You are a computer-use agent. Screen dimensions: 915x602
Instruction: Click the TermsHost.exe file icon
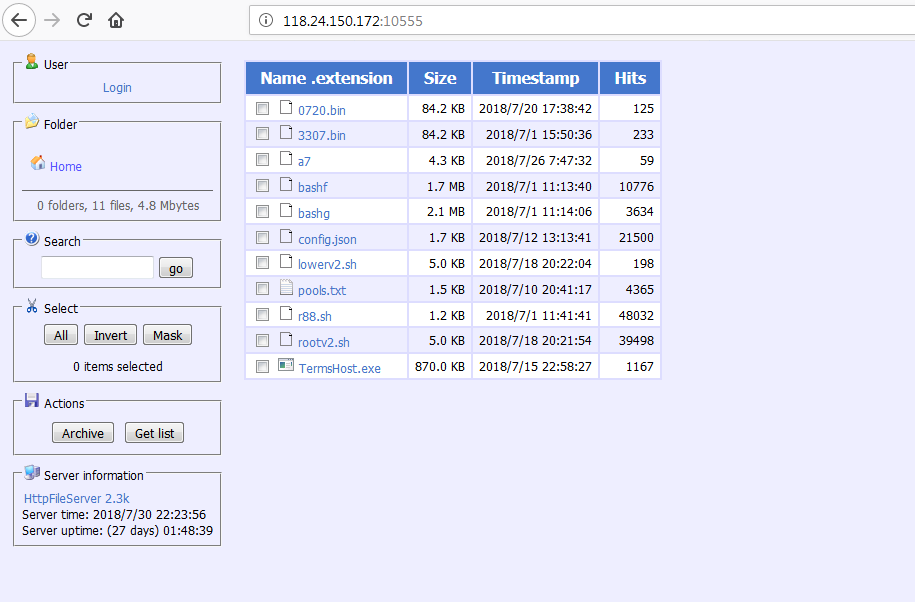coord(286,365)
